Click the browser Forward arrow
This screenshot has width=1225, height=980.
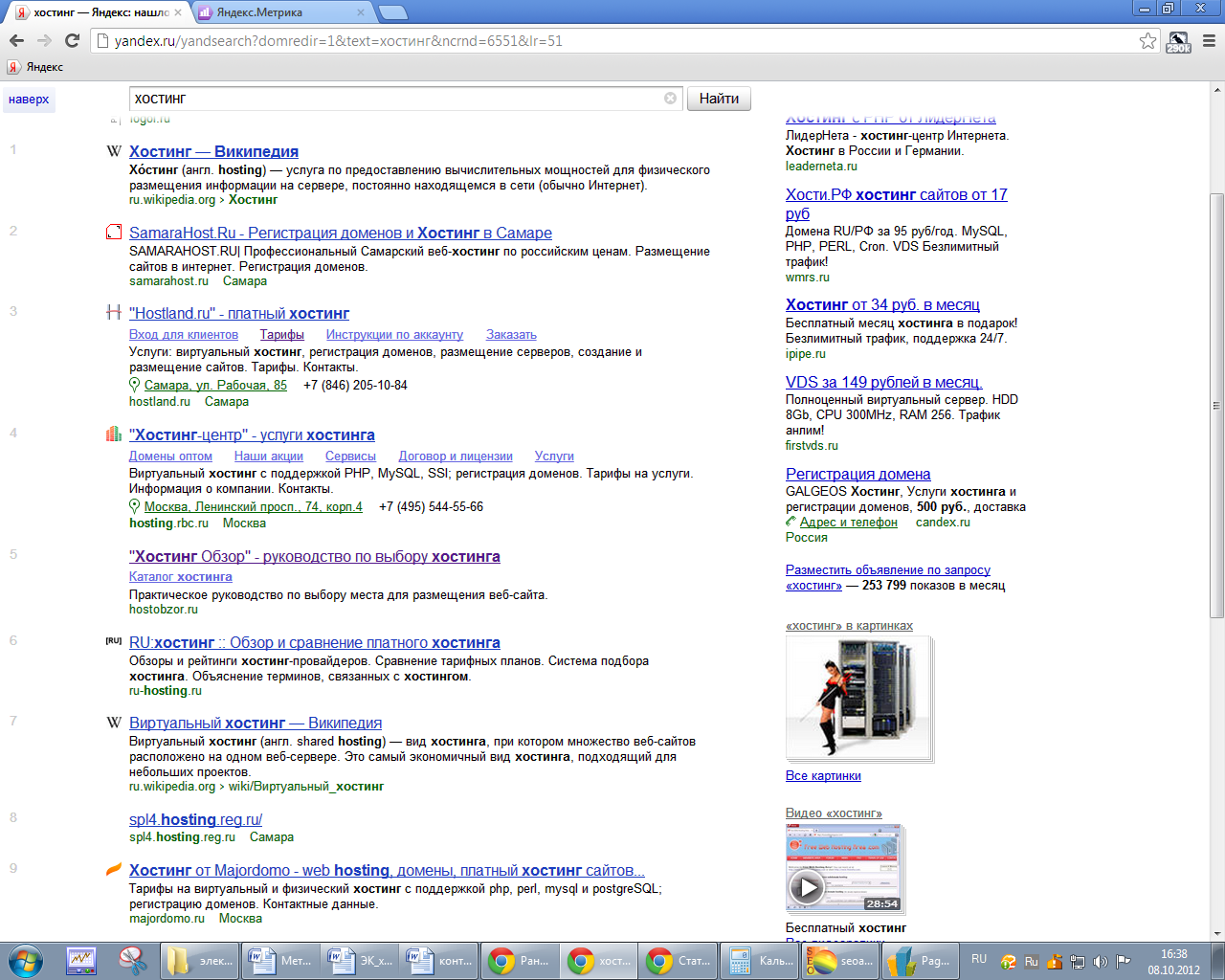tap(44, 40)
